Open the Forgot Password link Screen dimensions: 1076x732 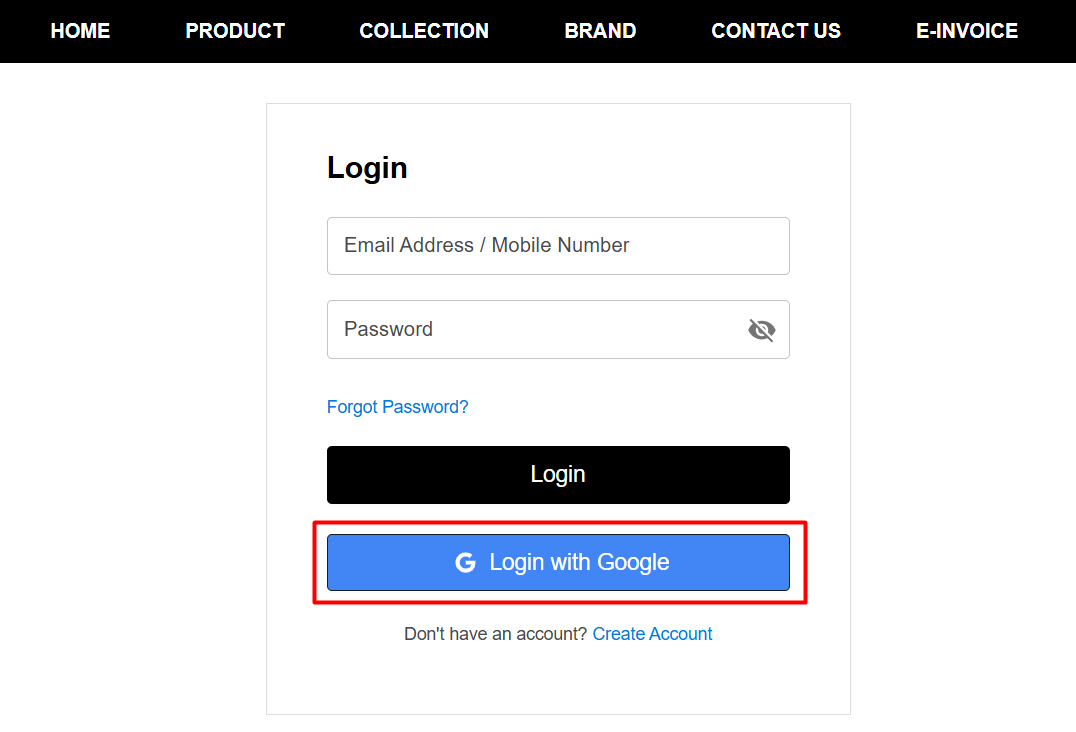coord(397,406)
